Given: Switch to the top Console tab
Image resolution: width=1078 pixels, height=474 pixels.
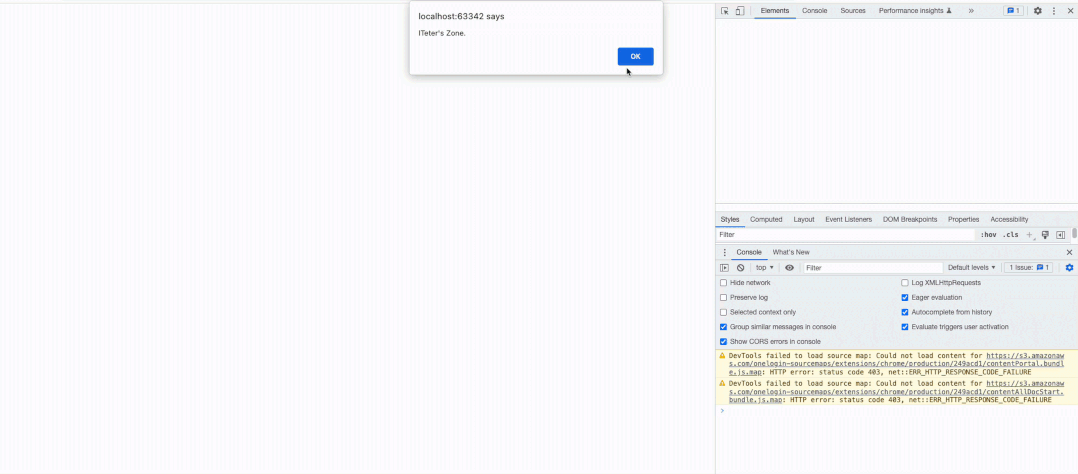Looking at the screenshot, I should 815,11.
